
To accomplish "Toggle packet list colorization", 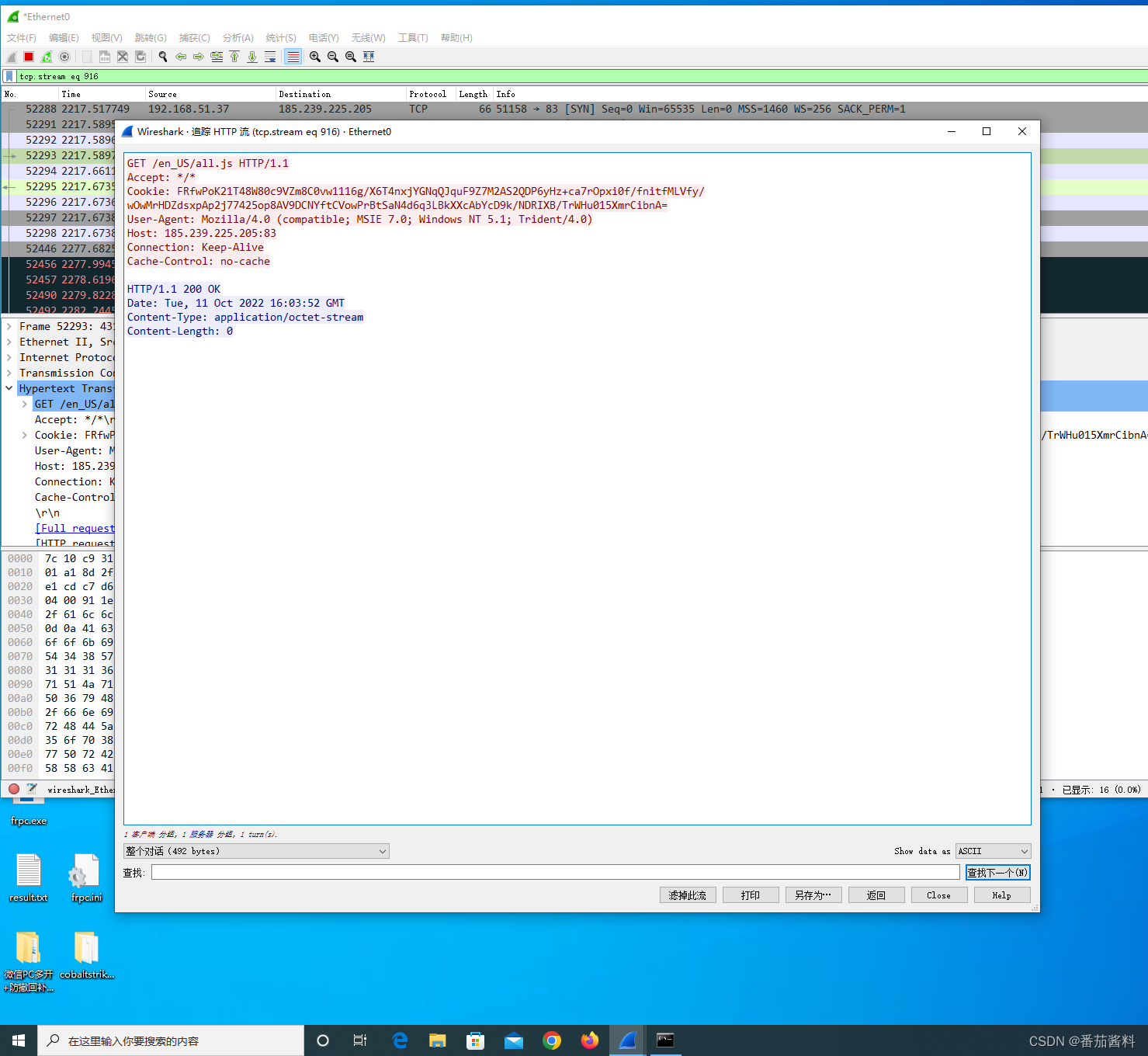I will [x=293, y=57].
